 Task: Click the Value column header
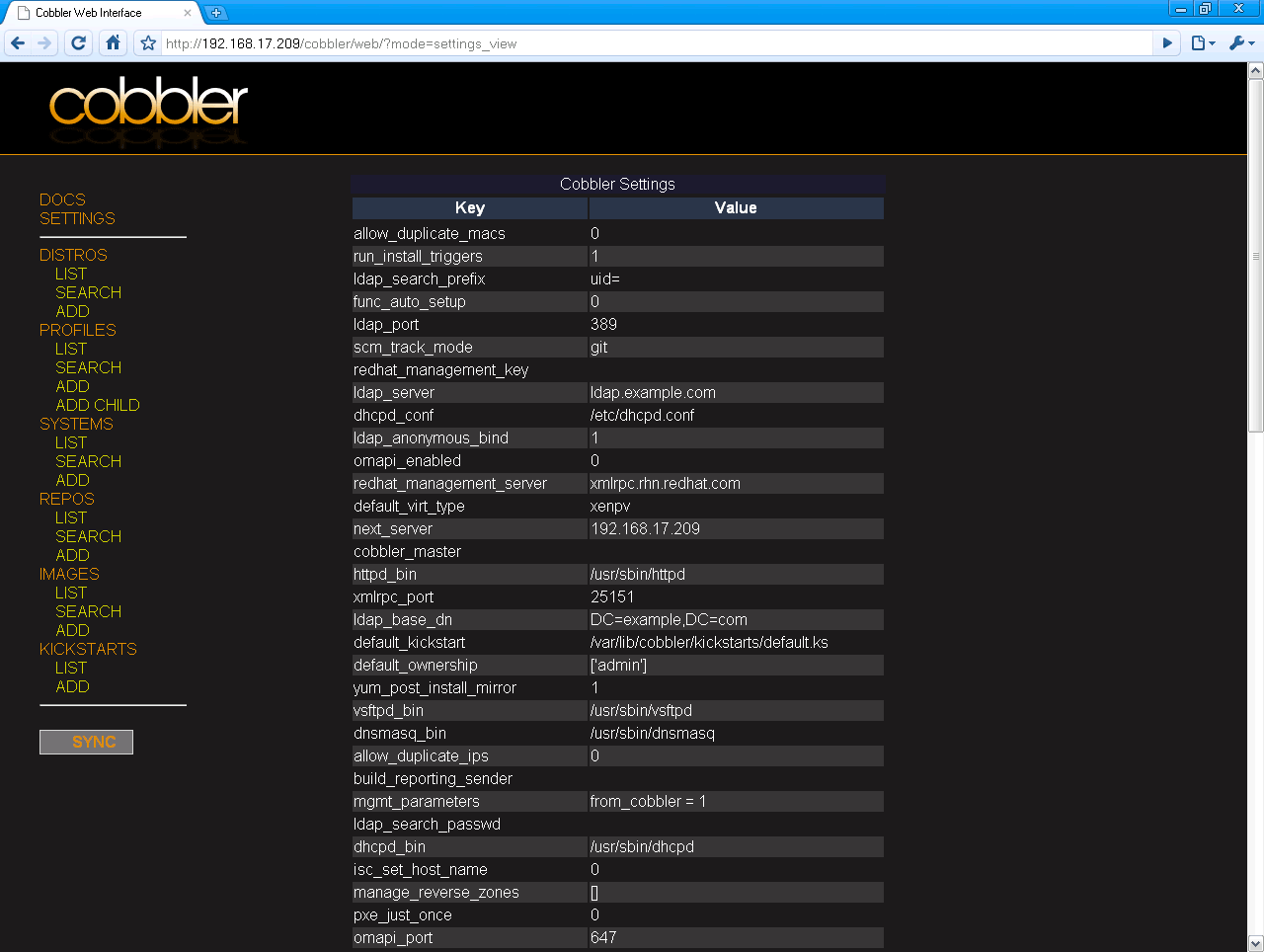point(736,207)
